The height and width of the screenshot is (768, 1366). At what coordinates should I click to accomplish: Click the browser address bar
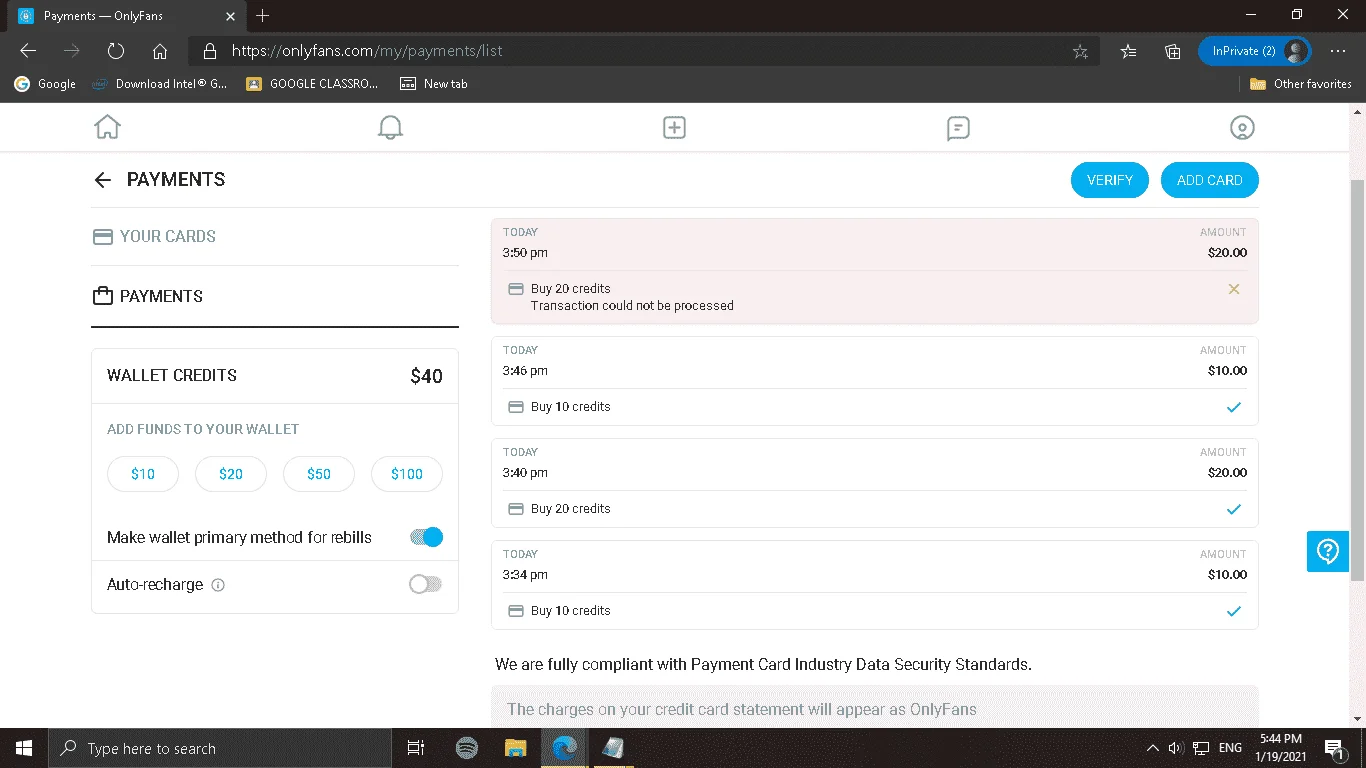coord(640,51)
